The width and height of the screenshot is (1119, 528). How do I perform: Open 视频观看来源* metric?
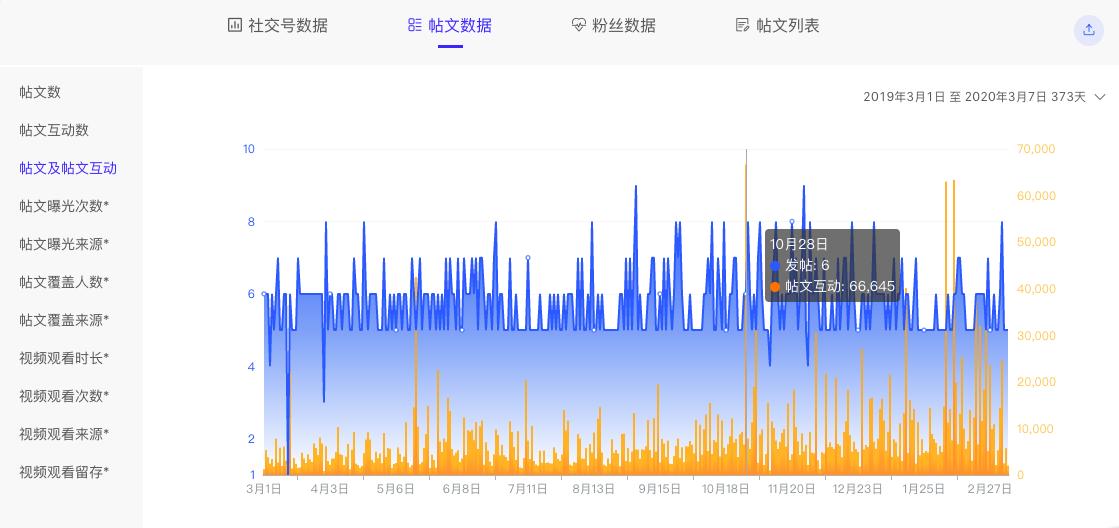click(x=64, y=434)
